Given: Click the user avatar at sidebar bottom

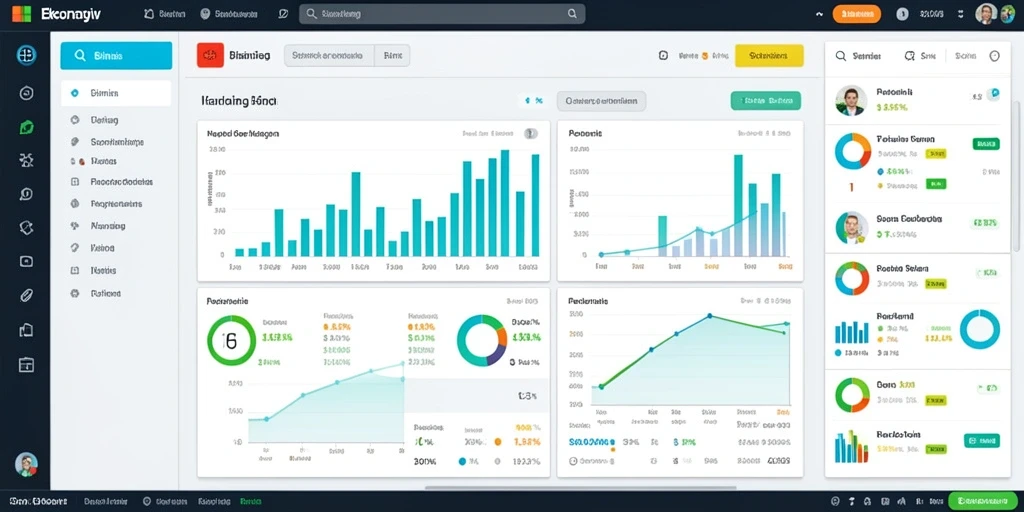Looking at the screenshot, I should [27, 464].
